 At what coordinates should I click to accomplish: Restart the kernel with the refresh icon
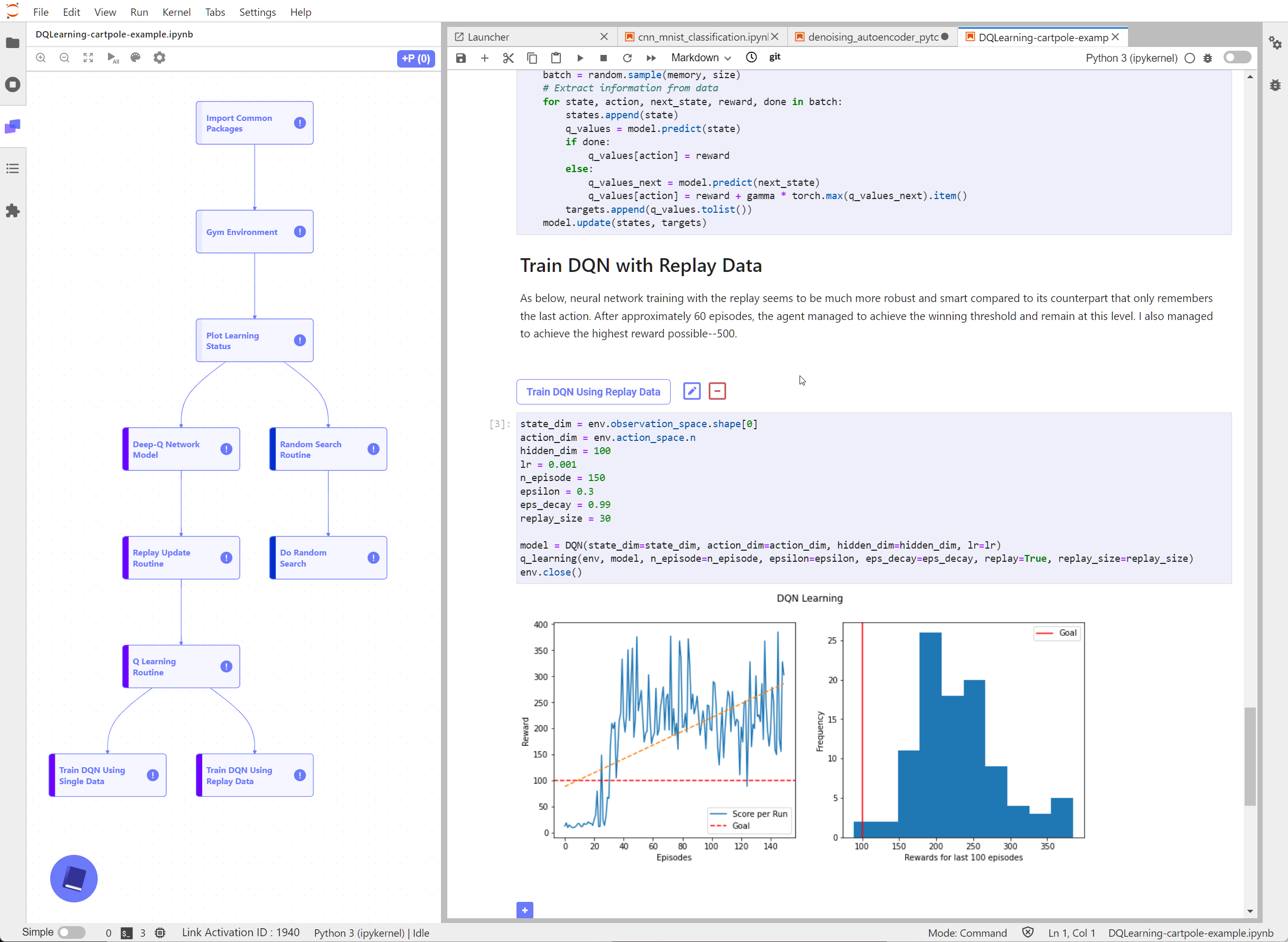click(627, 58)
